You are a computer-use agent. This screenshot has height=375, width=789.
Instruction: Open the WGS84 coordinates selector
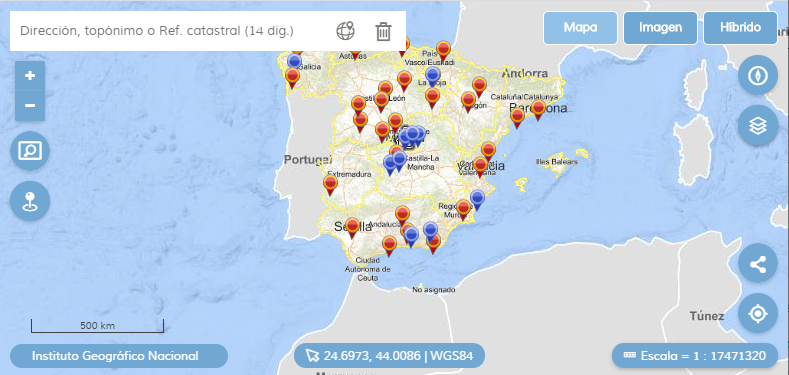389,356
